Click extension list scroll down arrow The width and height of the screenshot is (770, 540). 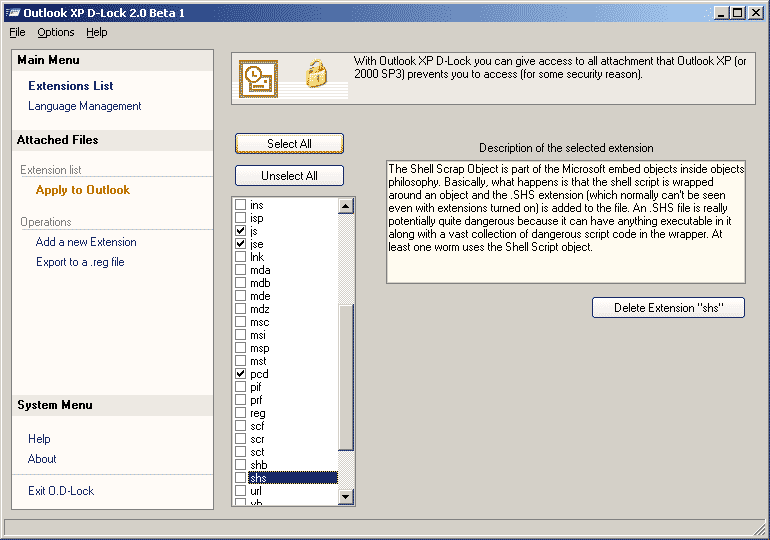pyautogui.click(x=346, y=497)
